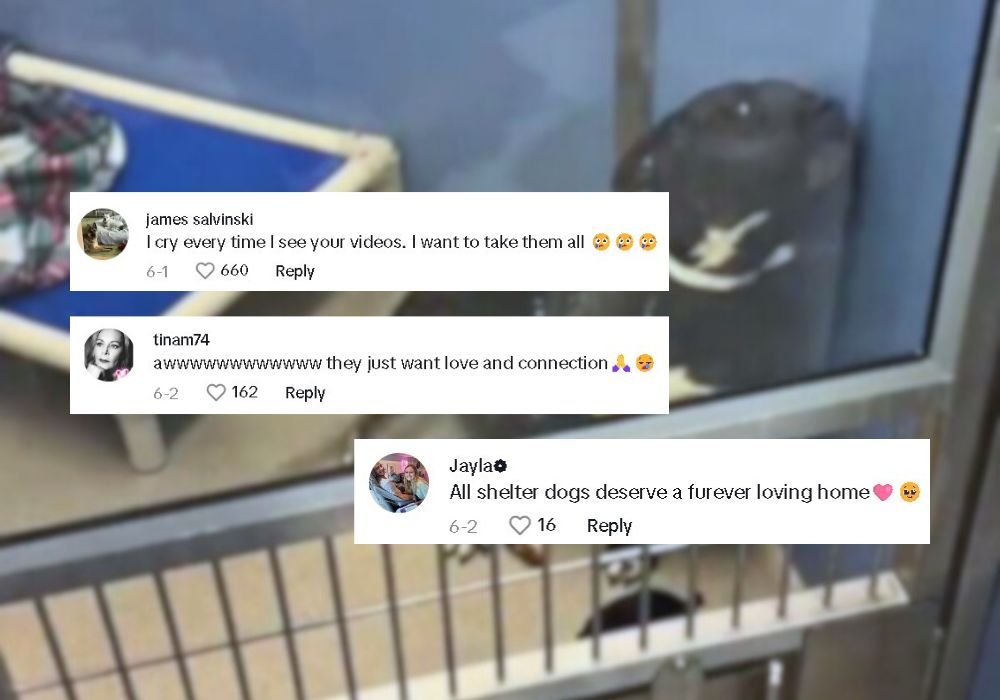Click the 660 likes count
The width and height of the screenshot is (1000, 700).
click(234, 270)
